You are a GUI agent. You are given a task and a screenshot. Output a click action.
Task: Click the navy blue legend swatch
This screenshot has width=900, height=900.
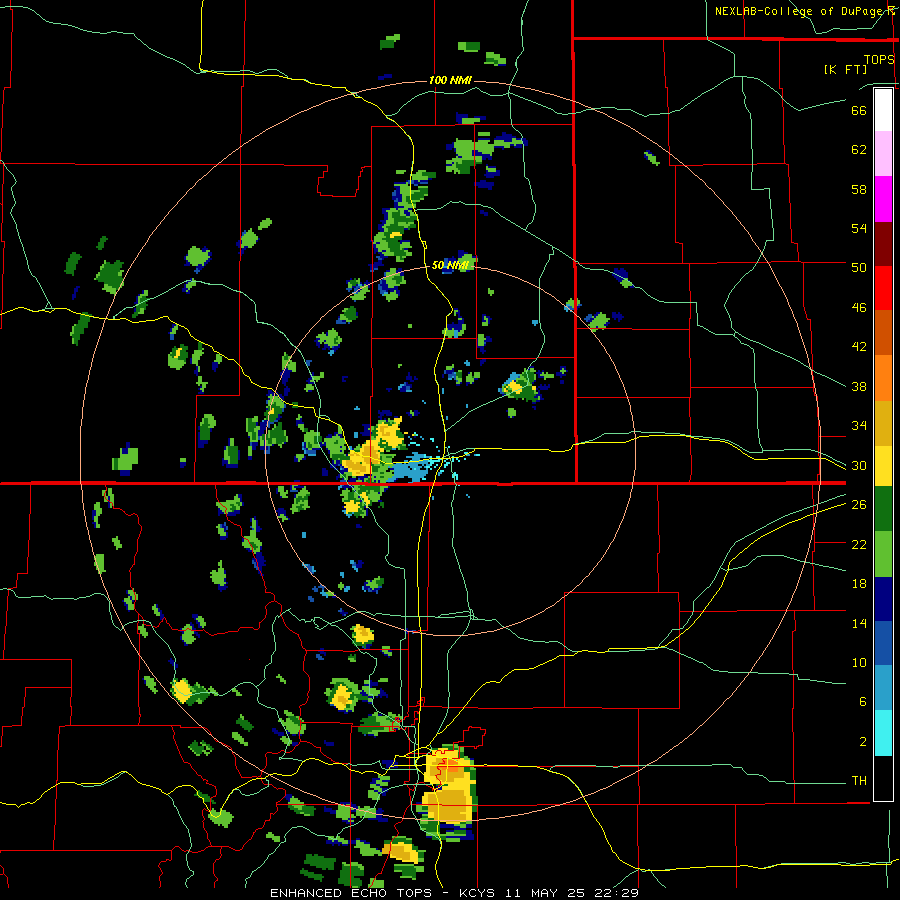click(883, 599)
